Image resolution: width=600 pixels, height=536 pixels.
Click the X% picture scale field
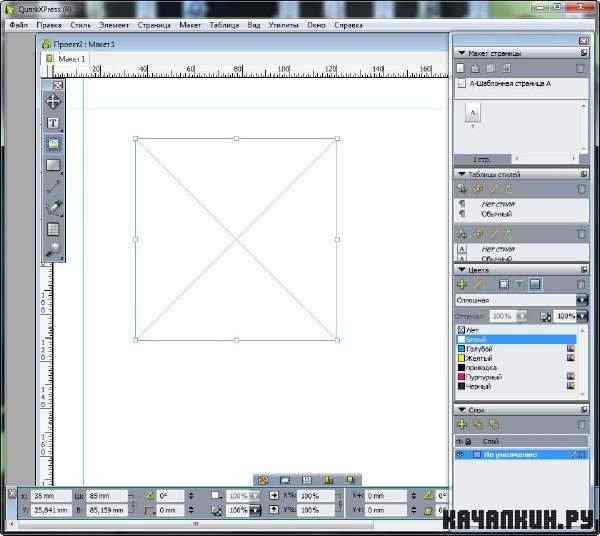coord(316,496)
